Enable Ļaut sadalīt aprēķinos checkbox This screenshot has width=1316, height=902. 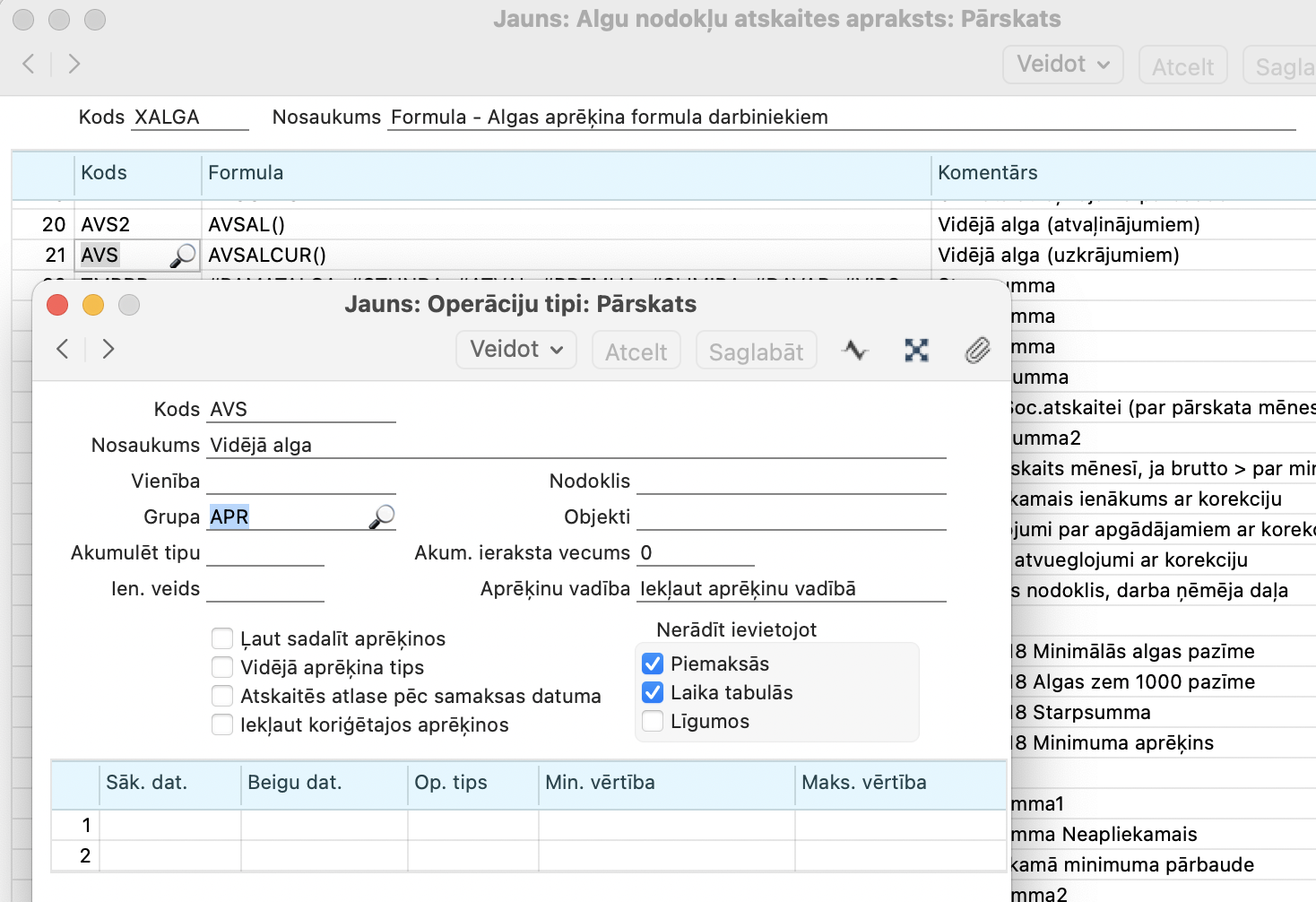pyautogui.click(x=222, y=638)
